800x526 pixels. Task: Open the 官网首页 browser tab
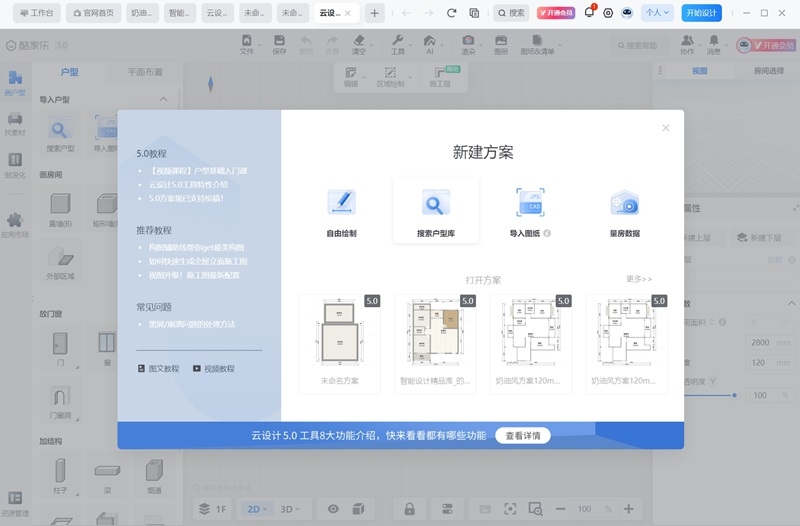(x=94, y=13)
